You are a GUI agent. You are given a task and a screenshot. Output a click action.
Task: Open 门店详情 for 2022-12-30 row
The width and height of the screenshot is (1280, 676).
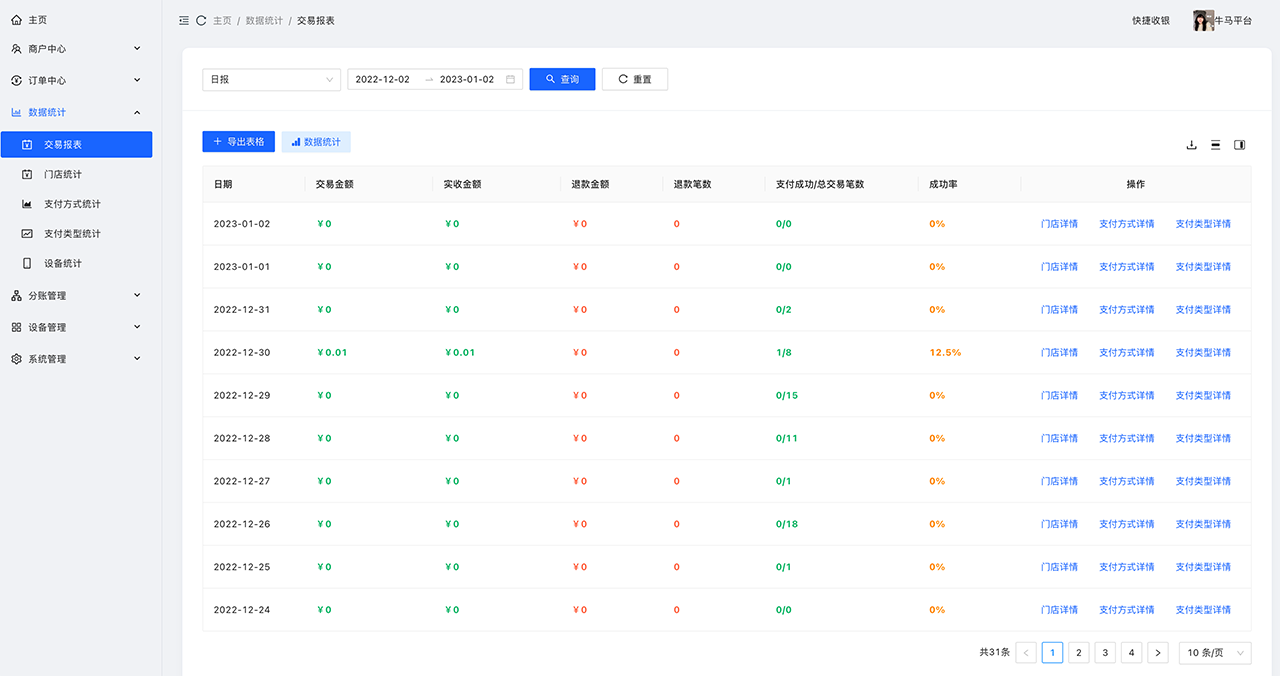(1059, 353)
